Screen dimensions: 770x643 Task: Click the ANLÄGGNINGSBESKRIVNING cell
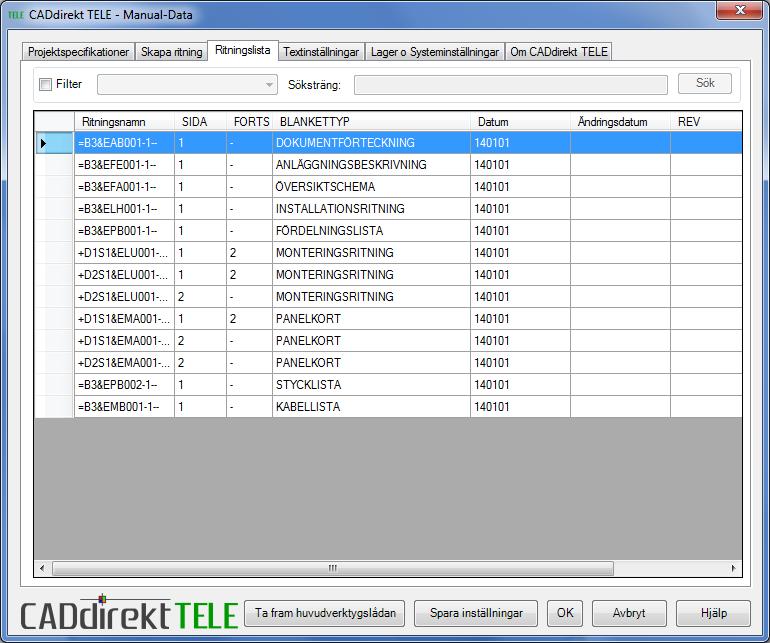point(371,165)
